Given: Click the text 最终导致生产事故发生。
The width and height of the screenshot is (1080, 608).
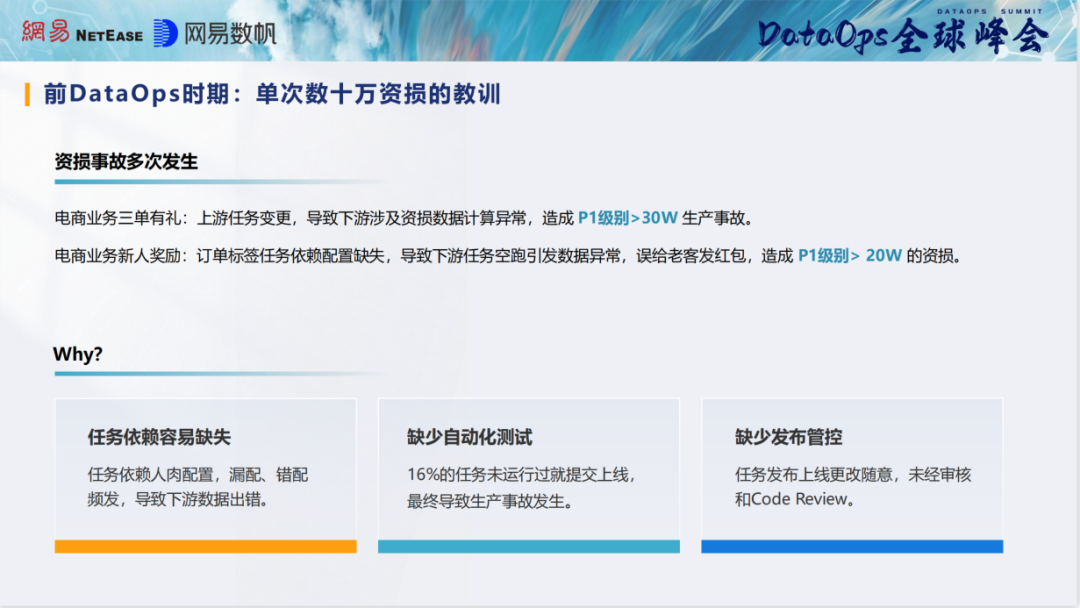Looking at the screenshot, I should pyautogui.click(x=492, y=501).
